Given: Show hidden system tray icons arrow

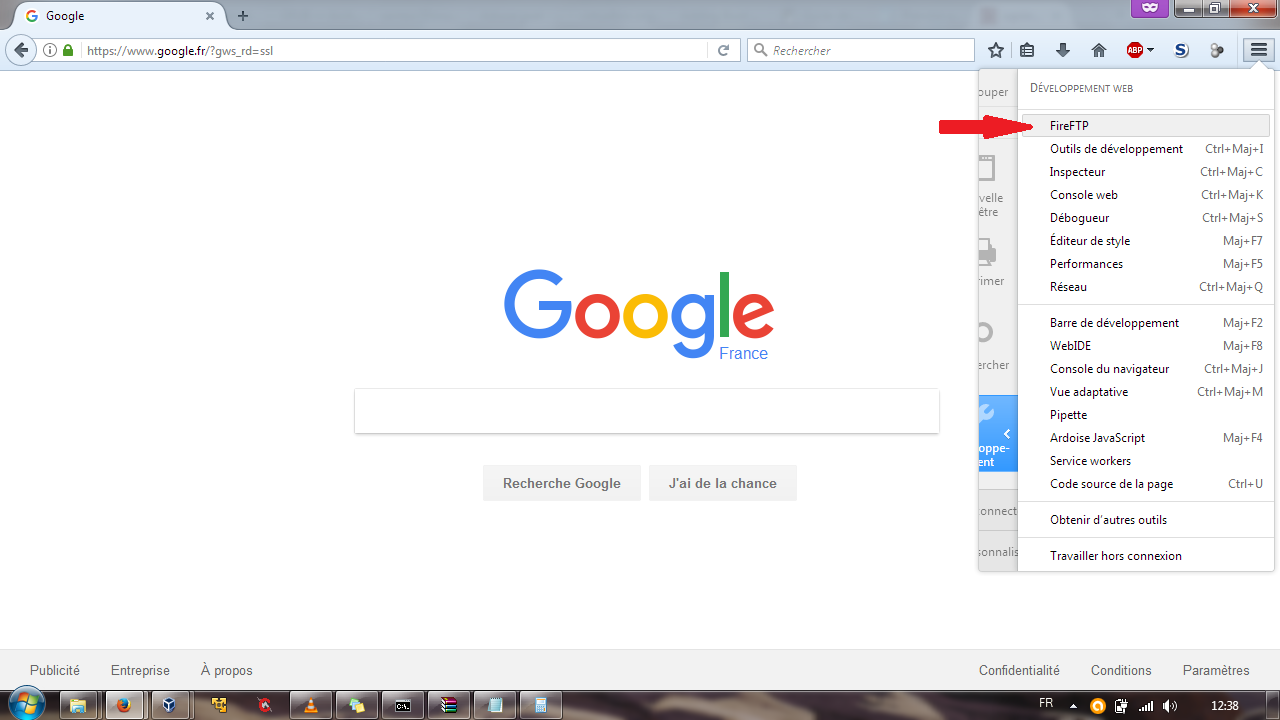Looking at the screenshot, I should (x=1074, y=705).
